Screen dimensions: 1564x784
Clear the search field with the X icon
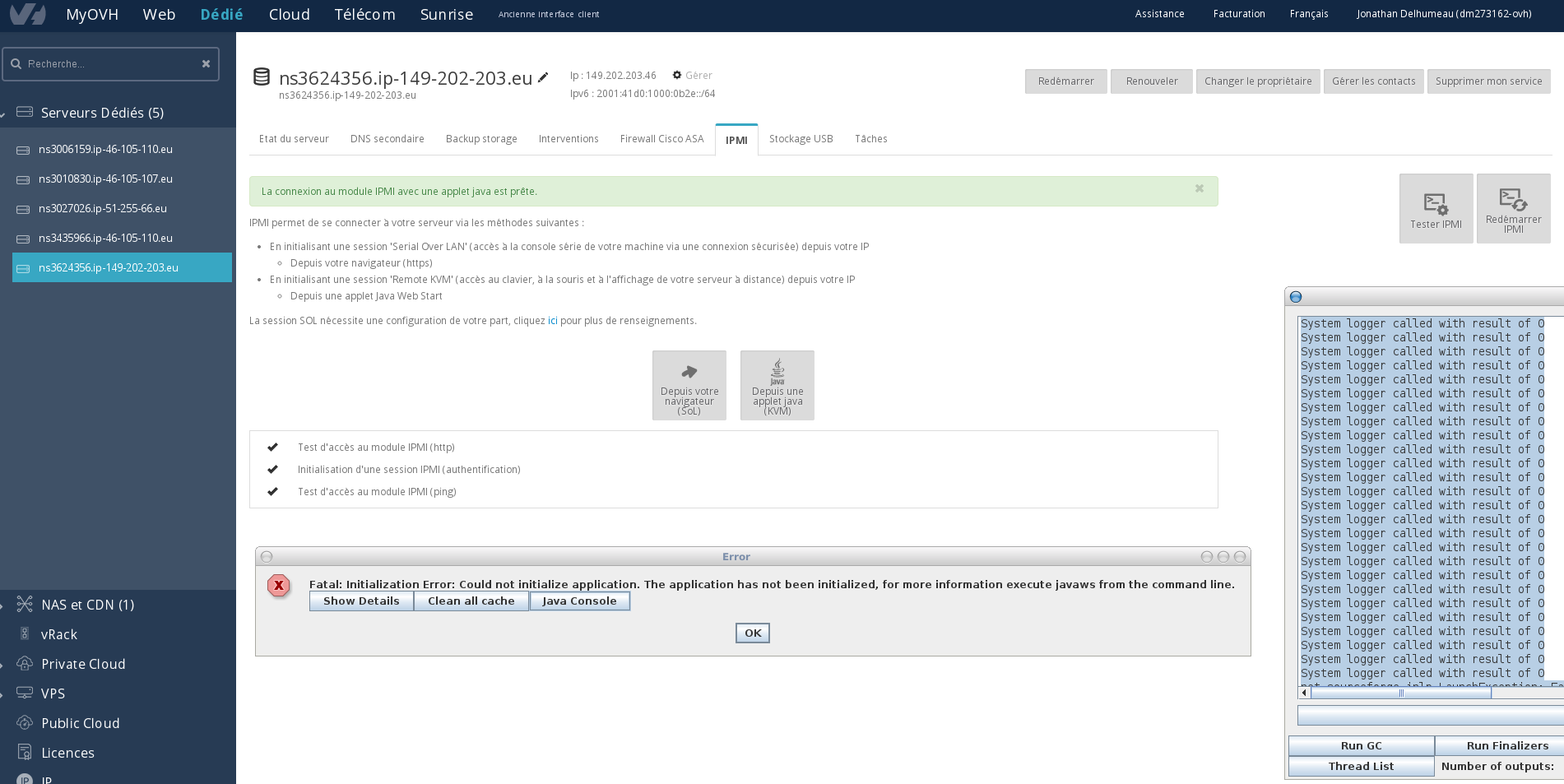point(206,64)
